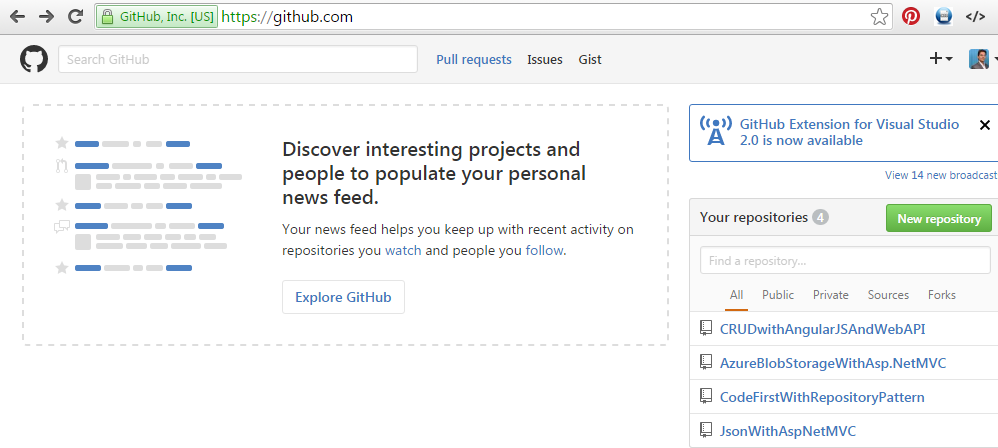Switch repositories filter to Public tab
Viewport: 998px width, 448px height.
tap(778, 295)
